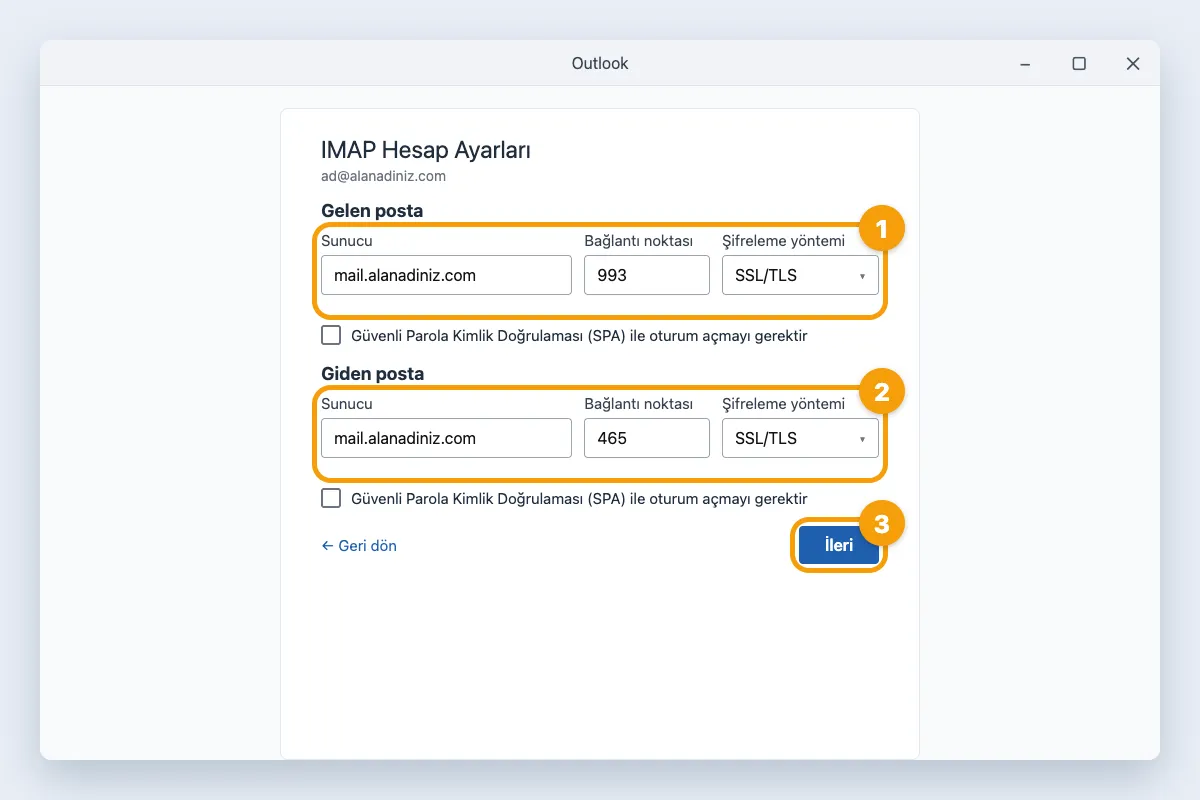Screen dimensions: 1200x800
Task: Click the Geri dön link
Action: click(x=359, y=546)
